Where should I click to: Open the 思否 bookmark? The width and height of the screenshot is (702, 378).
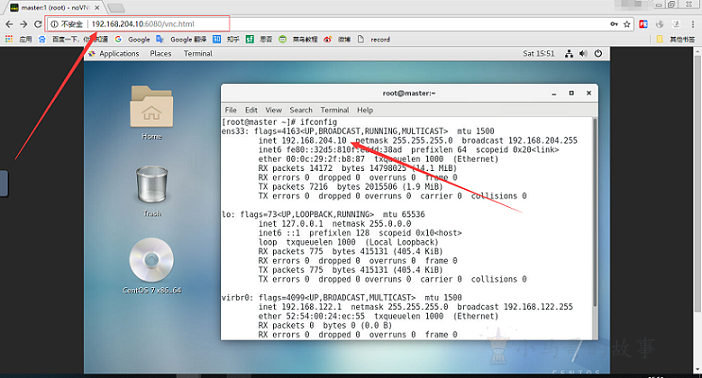pos(259,39)
